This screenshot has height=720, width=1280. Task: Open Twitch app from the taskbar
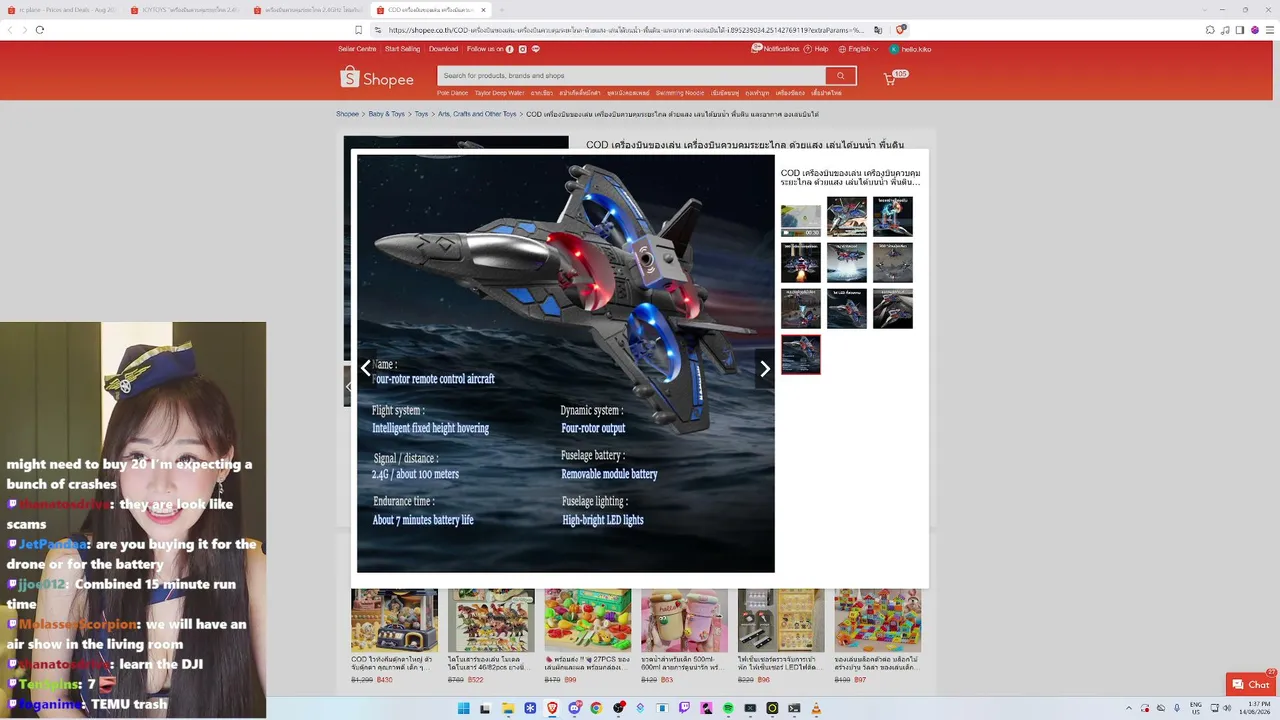(x=684, y=709)
